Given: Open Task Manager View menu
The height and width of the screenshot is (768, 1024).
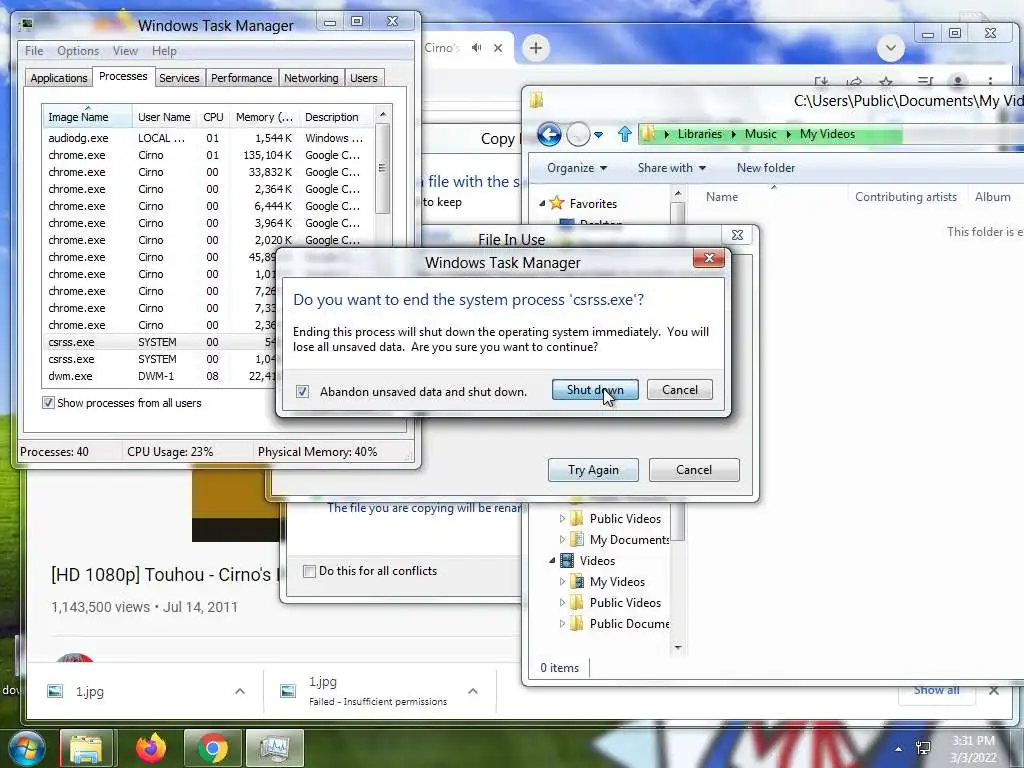Looking at the screenshot, I should tap(125, 51).
